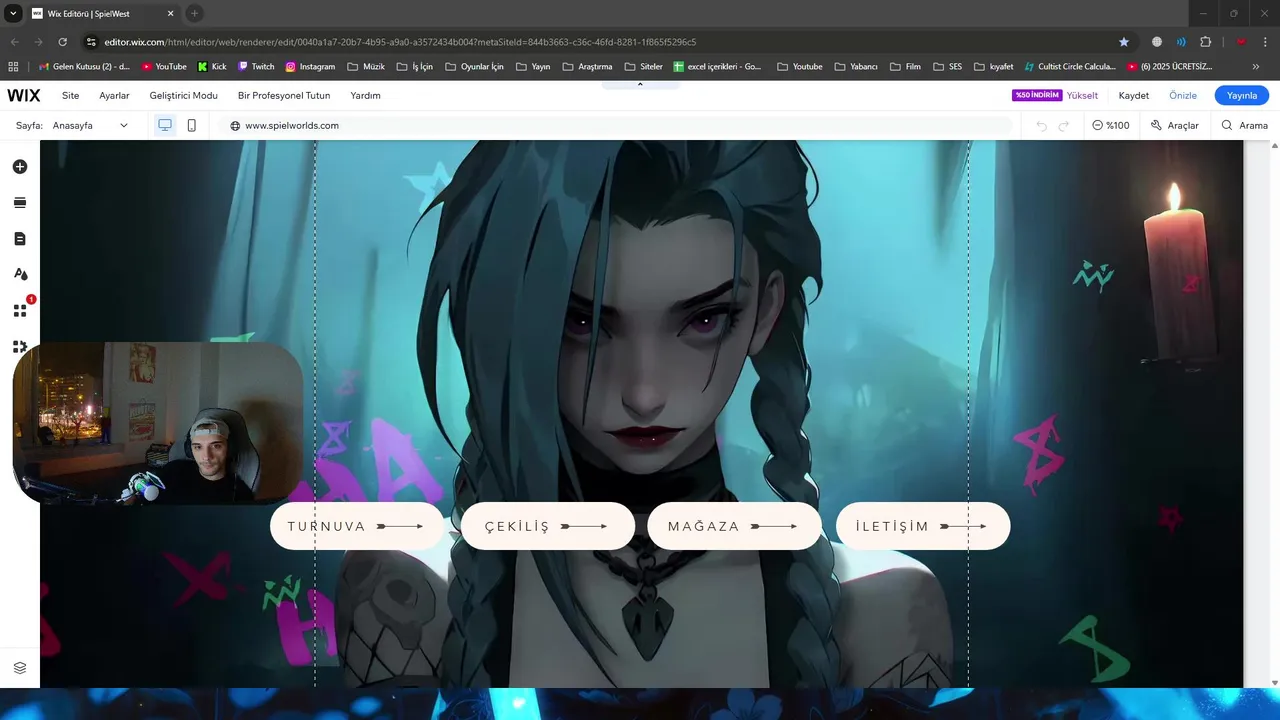Open the tab search dropdown arrow

pos(13,14)
